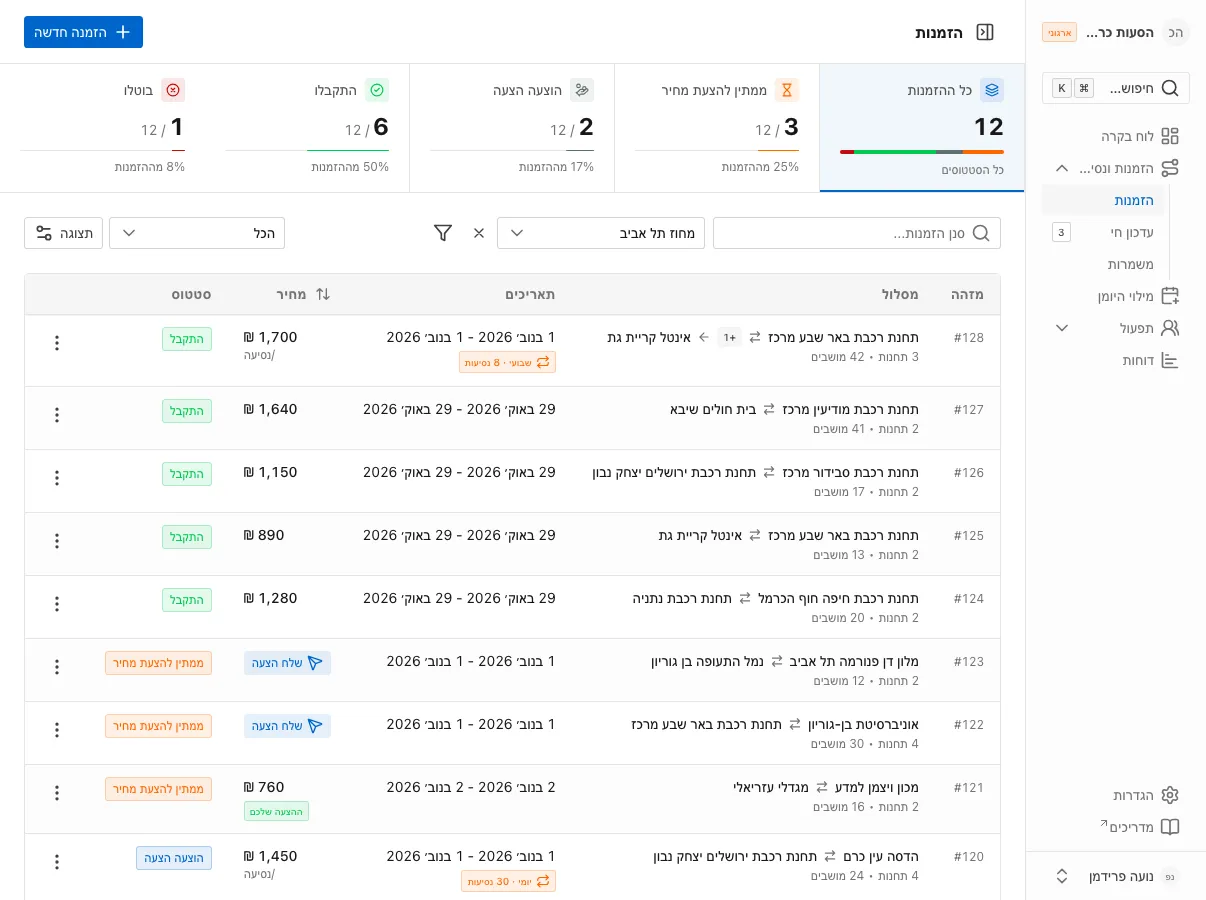This screenshot has height=900, width=1206.
Task: Open the תצוגה view options button
Action: click(x=63, y=233)
